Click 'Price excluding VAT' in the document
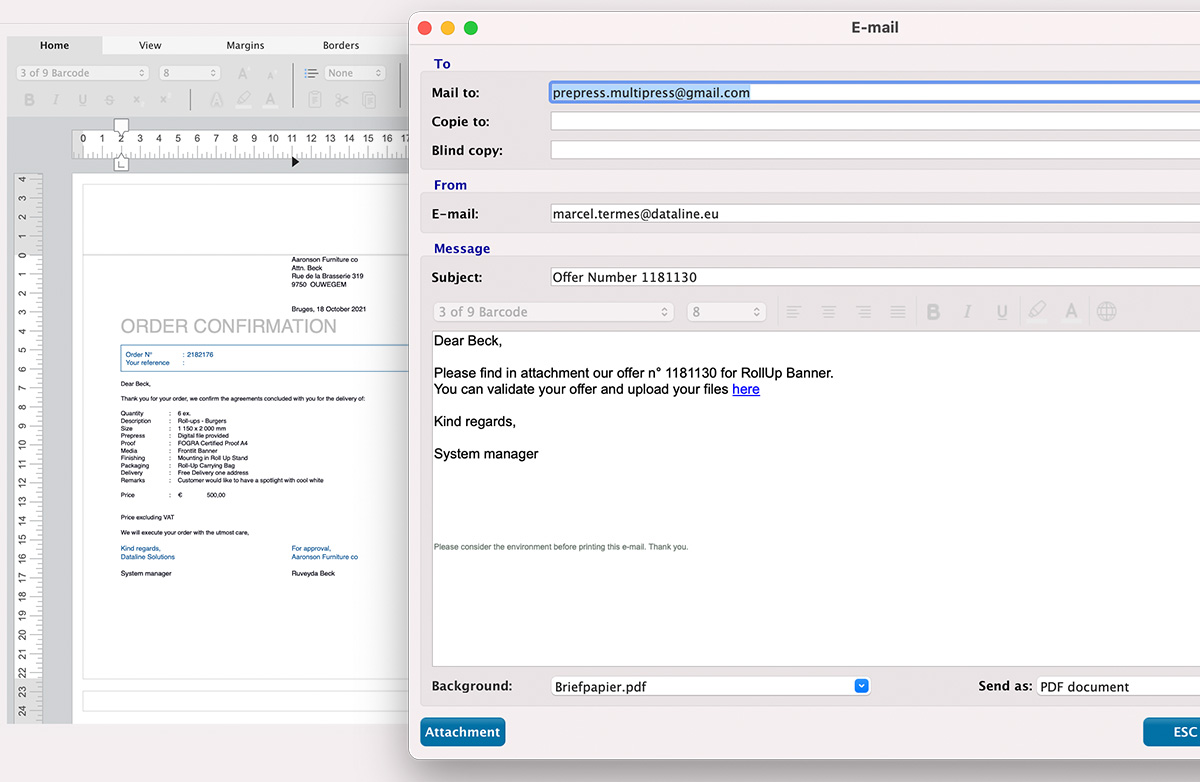The image size is (1200, 782). (148, 517)
